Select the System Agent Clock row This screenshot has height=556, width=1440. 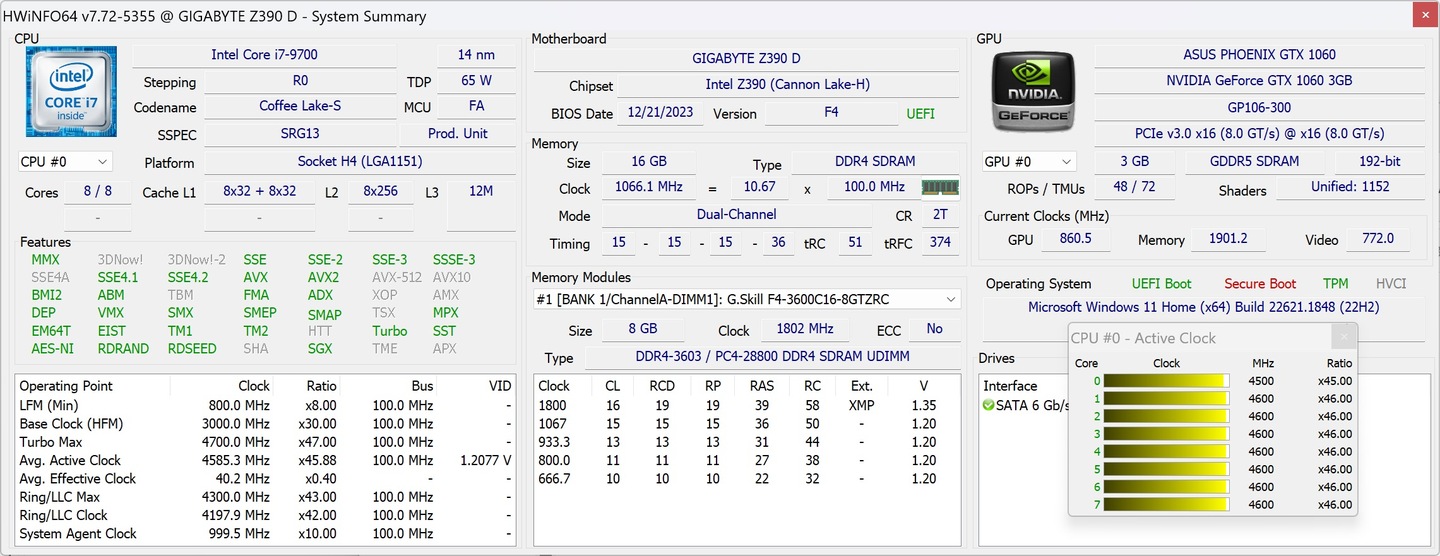point(266,533)
